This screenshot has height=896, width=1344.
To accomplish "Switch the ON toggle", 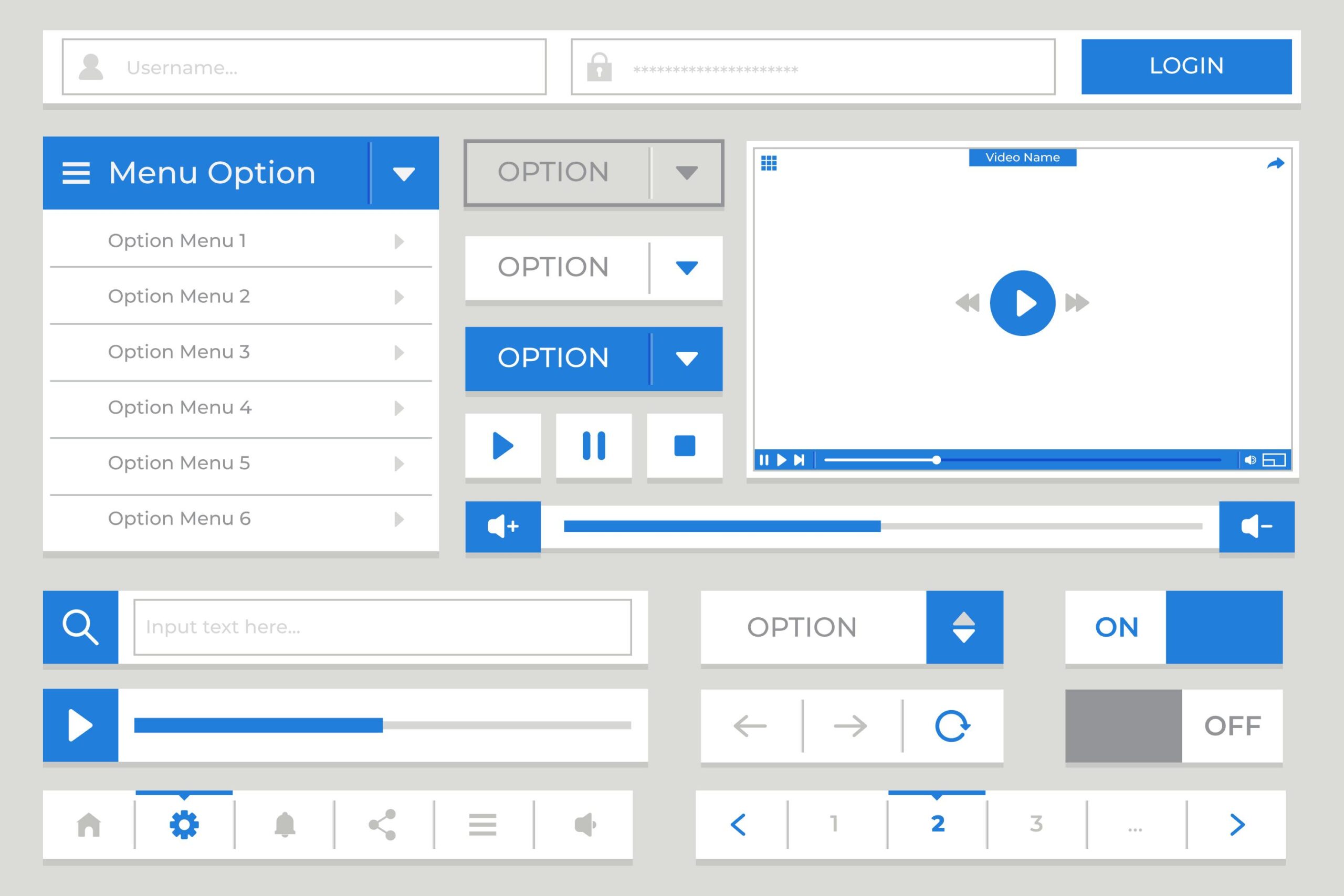I will 1174,627.
